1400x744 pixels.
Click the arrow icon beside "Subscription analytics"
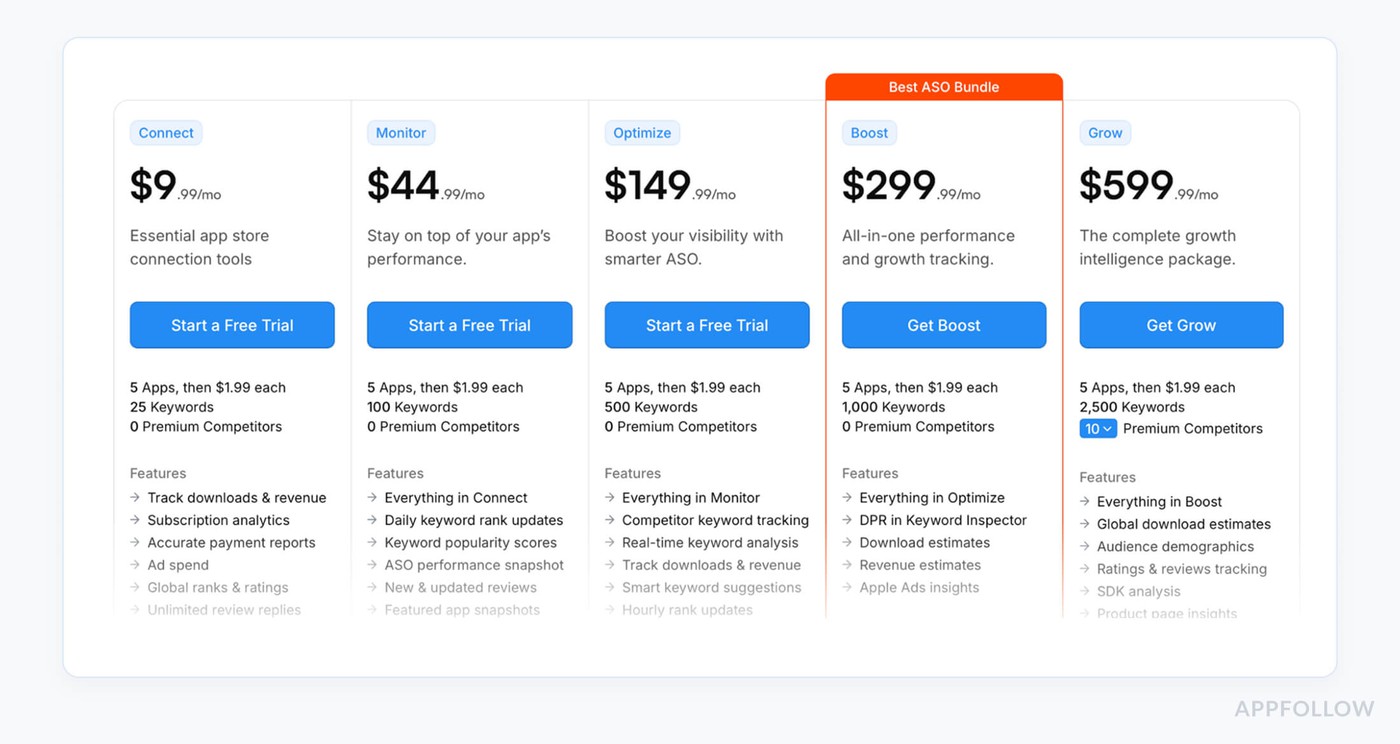point(133,520)
